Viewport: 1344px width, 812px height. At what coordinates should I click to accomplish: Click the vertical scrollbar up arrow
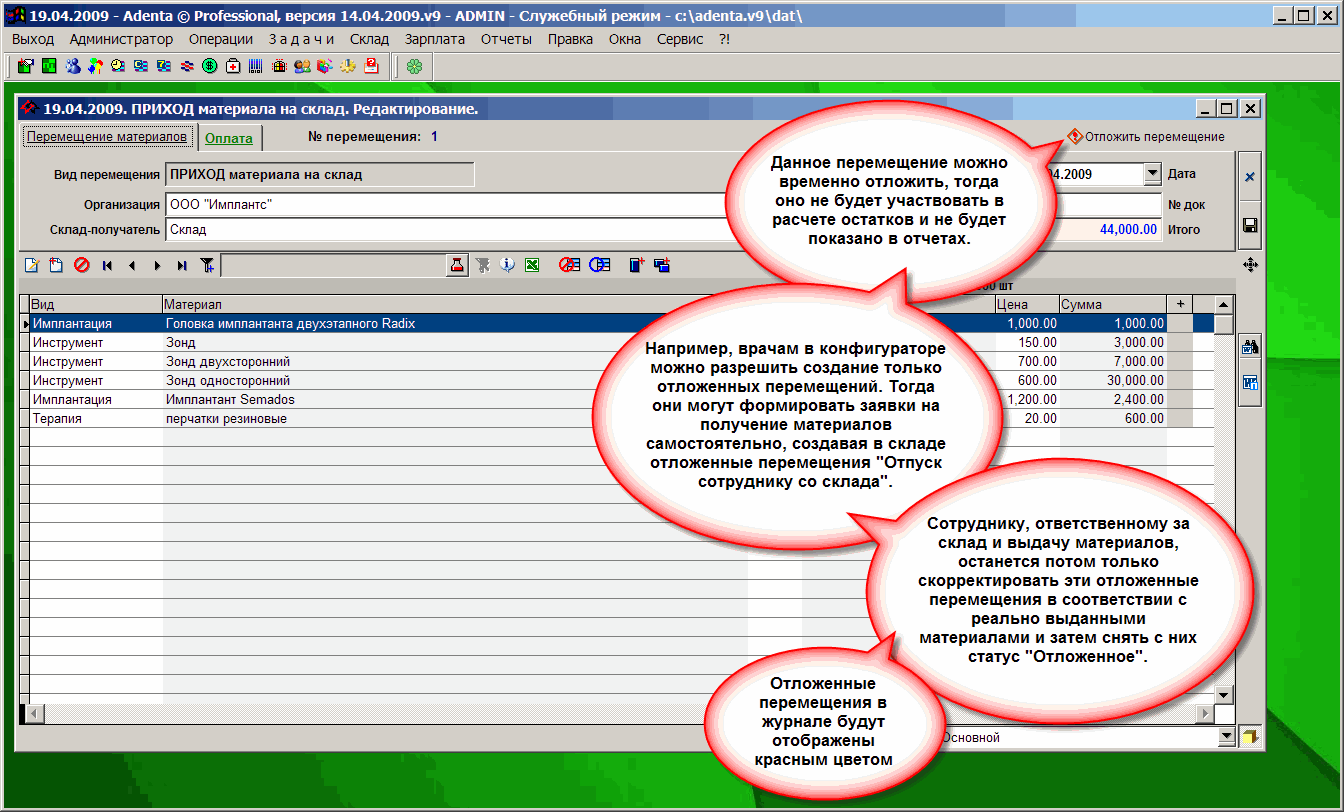coord(1223,304)
